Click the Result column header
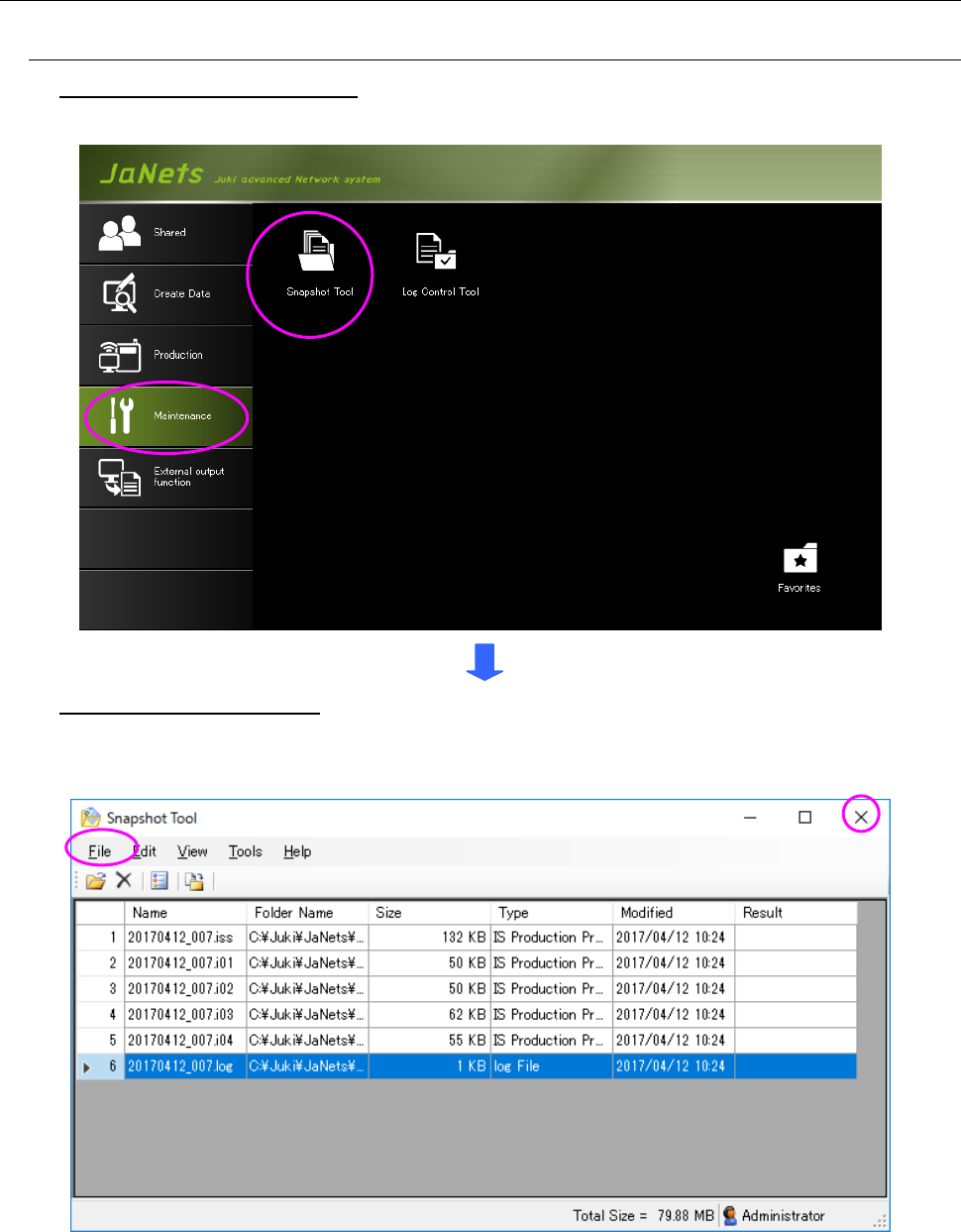This screenshot has height=1232, width=961. point(795,913)
